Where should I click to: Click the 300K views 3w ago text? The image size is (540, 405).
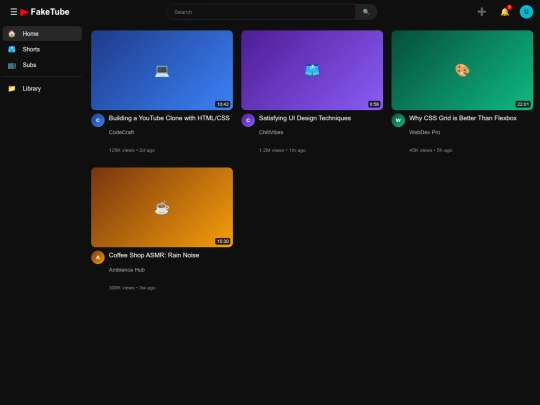pyautogui.click(x=132, y=288)
